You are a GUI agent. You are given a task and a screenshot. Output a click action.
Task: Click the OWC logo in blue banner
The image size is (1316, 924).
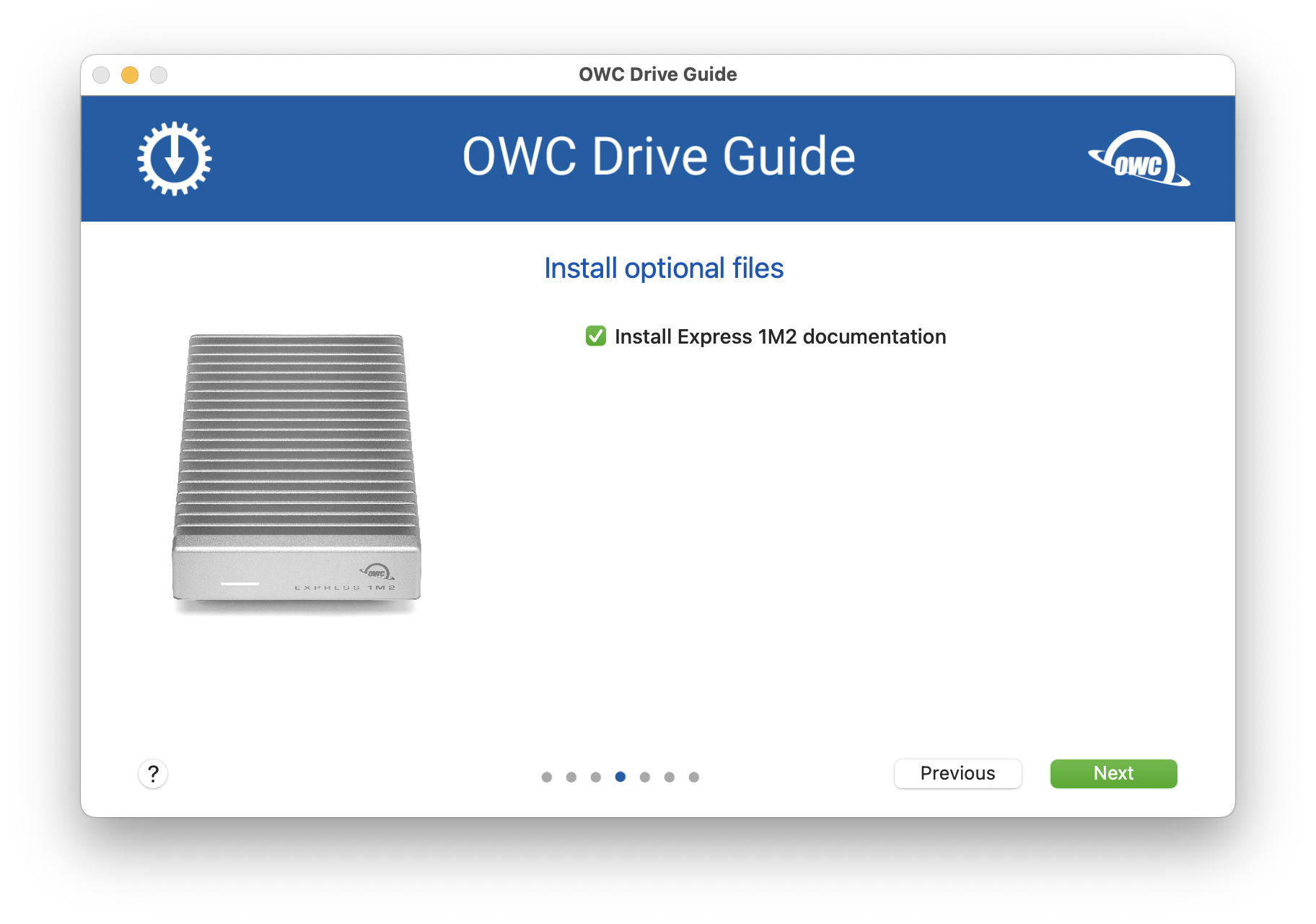(x=1139, y=159)
